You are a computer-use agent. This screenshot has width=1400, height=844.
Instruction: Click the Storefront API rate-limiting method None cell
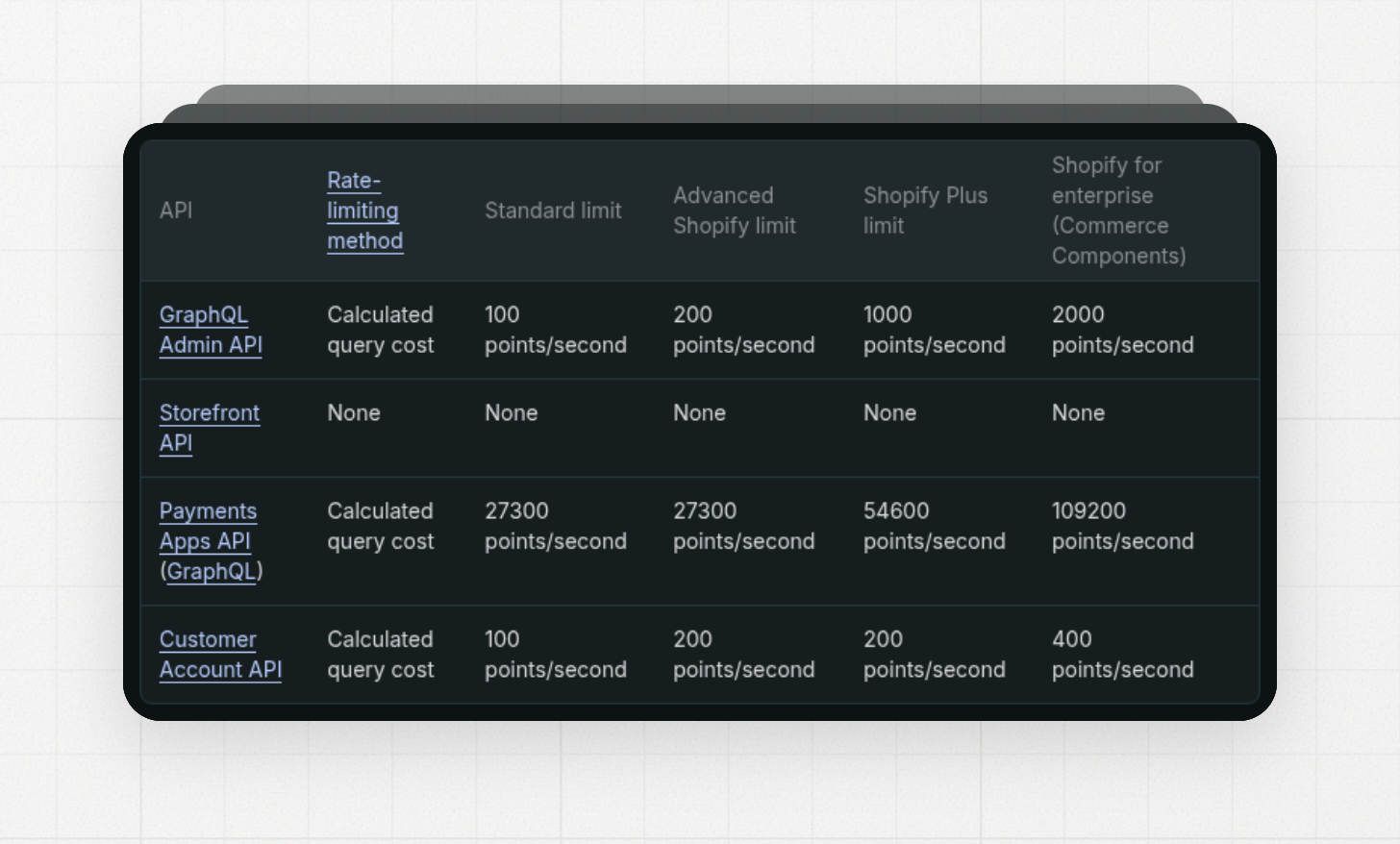point(354,413)
